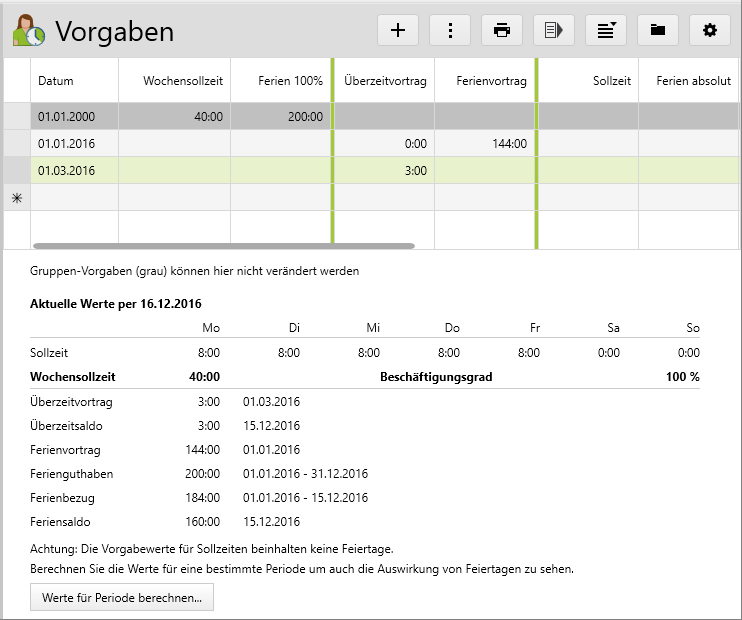Viewport: 742px width, 620px height.
Task: Click the horizontal scrollbar under the table
Action: [x=223, y=245]
